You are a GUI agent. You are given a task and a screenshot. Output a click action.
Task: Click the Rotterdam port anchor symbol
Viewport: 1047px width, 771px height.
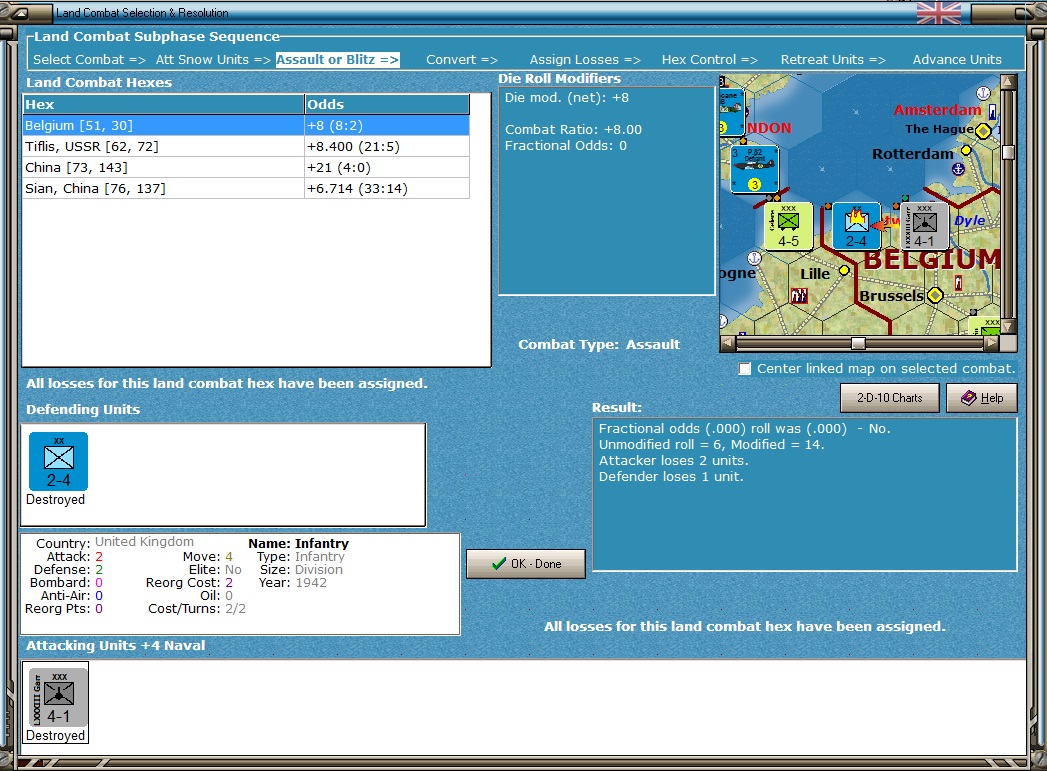point(958,170)
